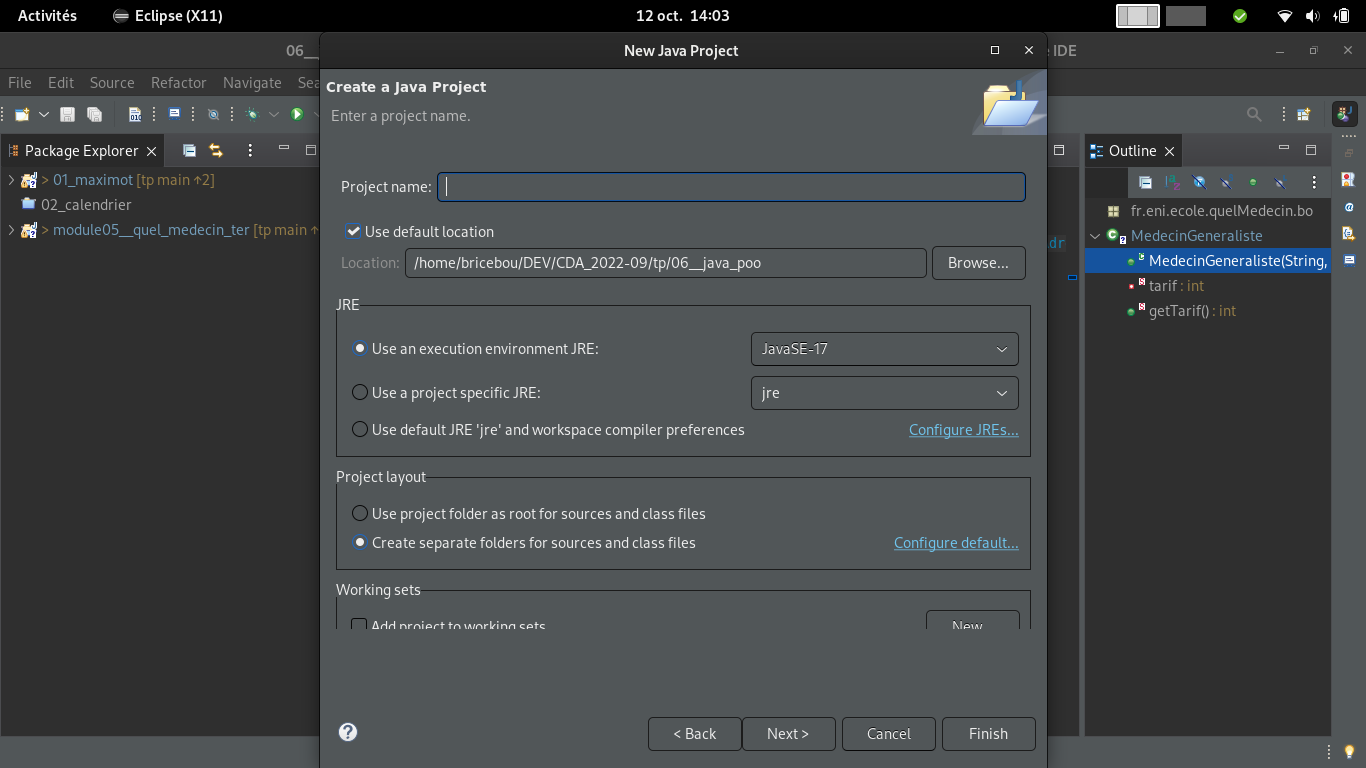Click the help question mark icon
This screenshot has height=768, width=1366.
[x=348, y=732]
